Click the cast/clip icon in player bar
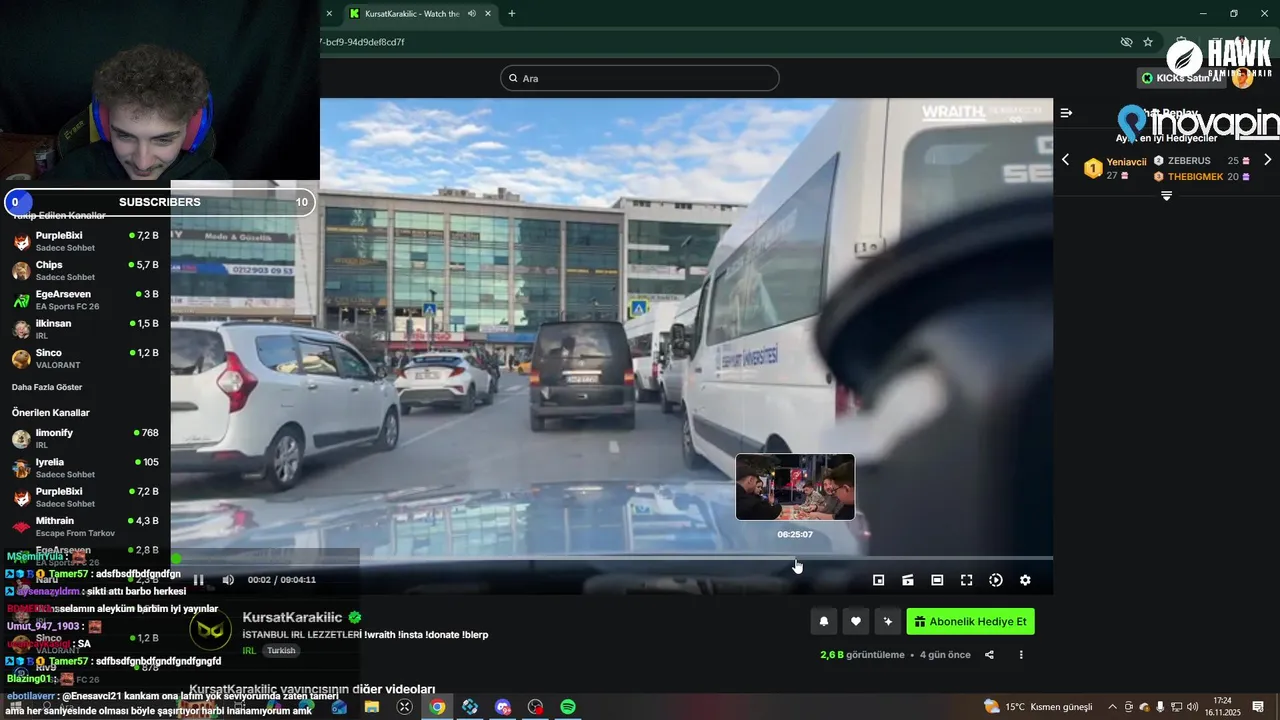The height and width of the screenshot is (720, 1280). point(908,580)
